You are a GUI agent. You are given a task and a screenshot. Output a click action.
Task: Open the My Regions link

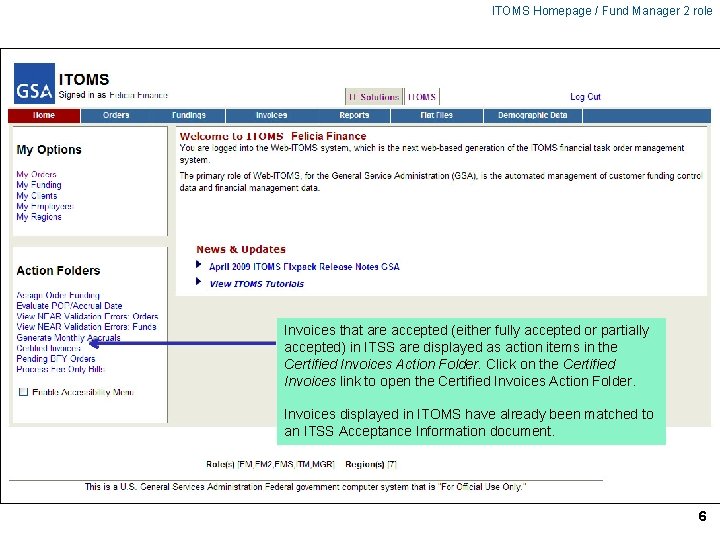pos(39,217)
